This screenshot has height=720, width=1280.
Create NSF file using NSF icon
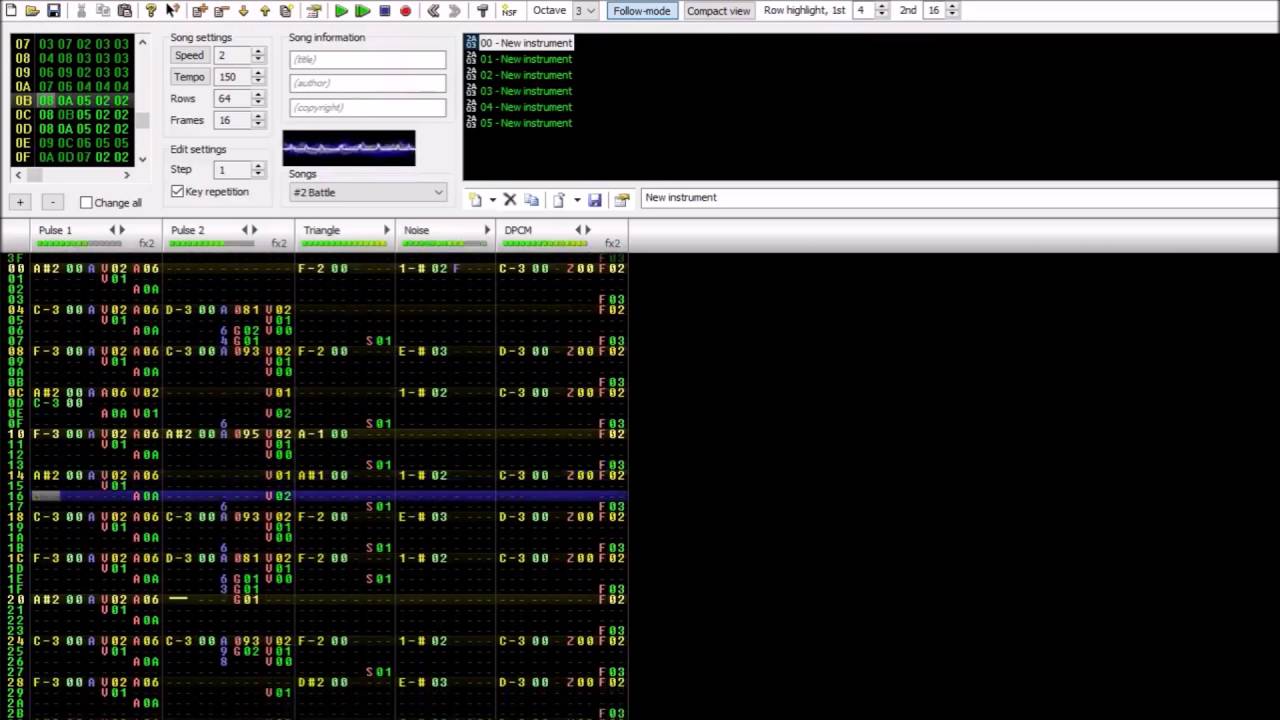[509, 11]
